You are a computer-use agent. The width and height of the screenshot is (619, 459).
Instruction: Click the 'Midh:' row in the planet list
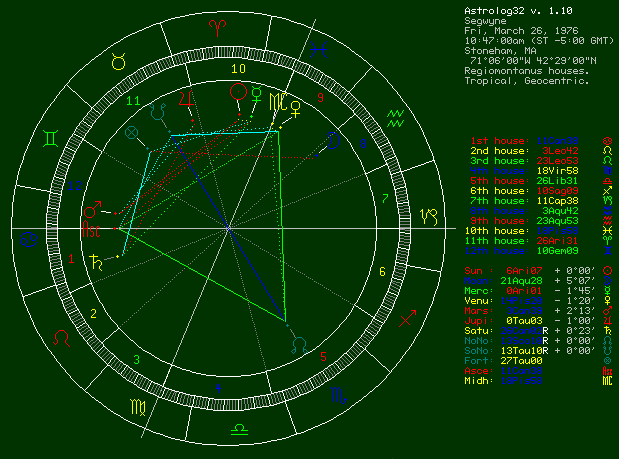(538, 381)
